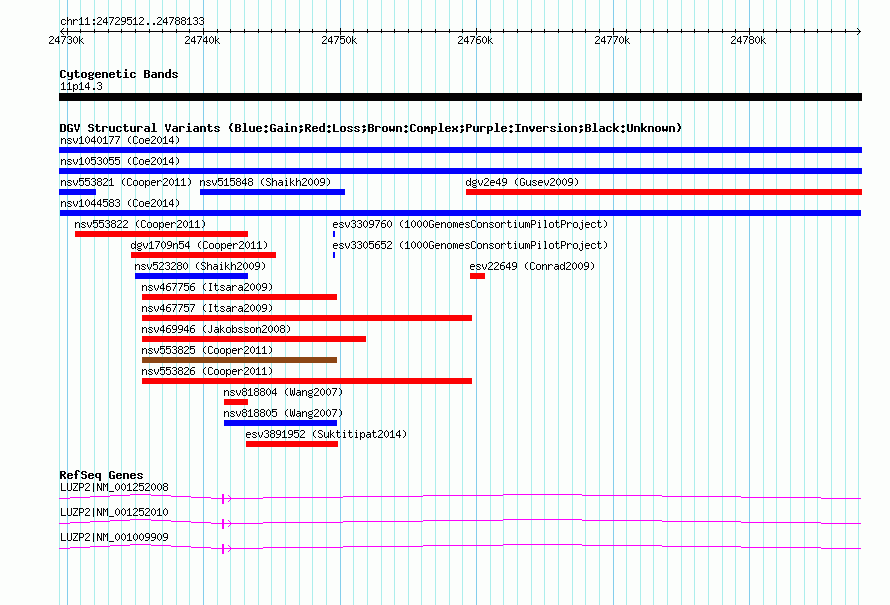Click the tiny blue esv3305652 marker
Image resolution: width=890 pixels, height=605 pixels.
click(334, 255)
